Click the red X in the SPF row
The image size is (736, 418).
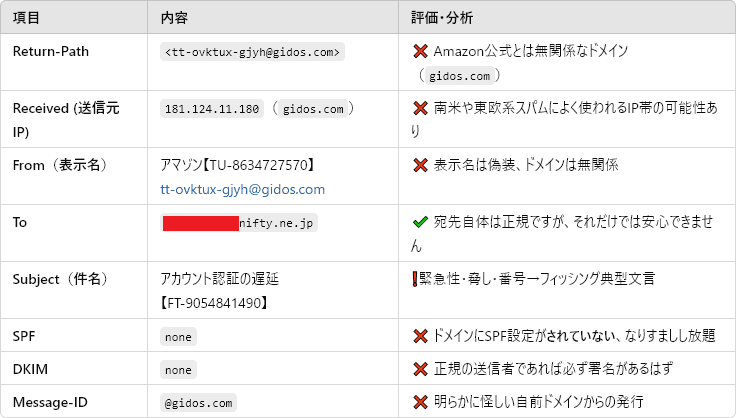(x=420, y=336)
